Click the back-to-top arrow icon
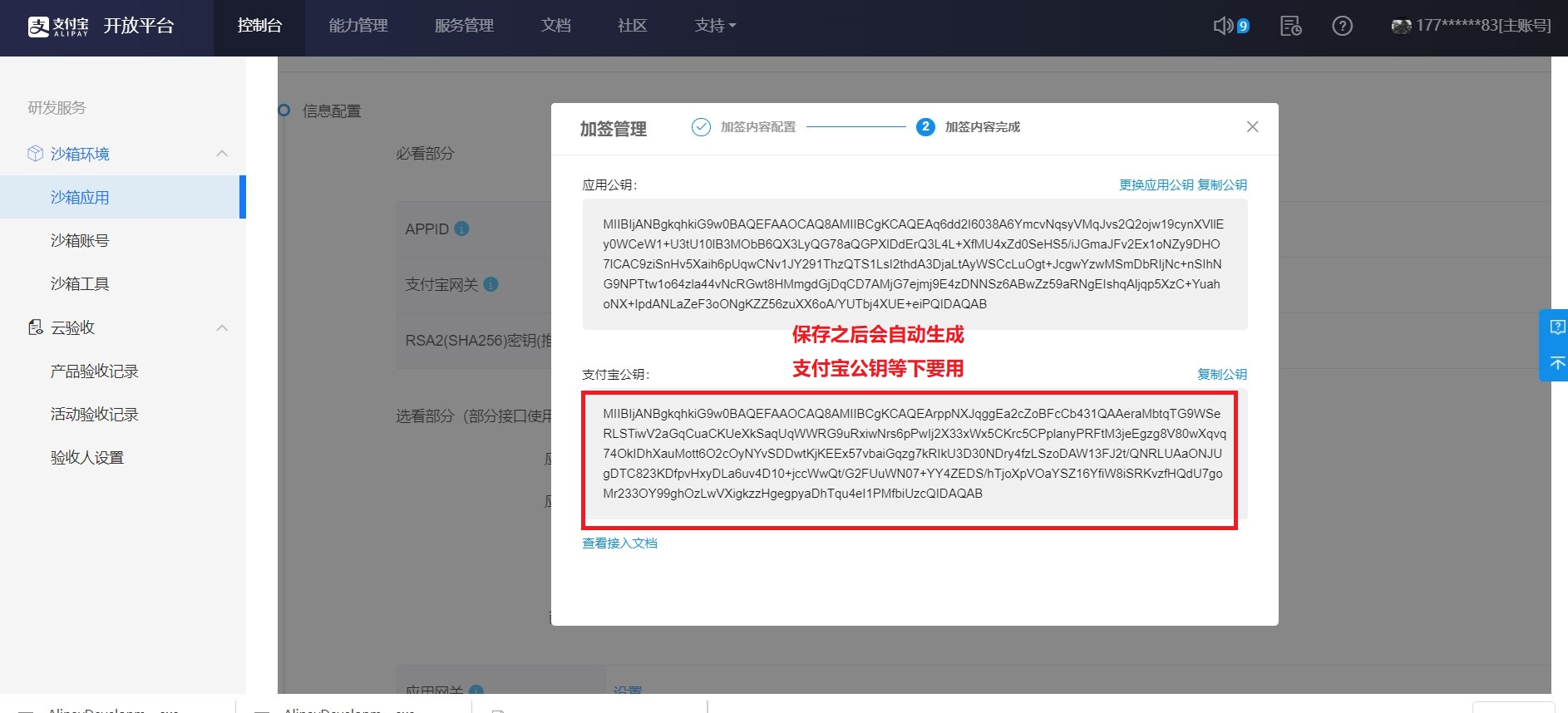 click(1557, 363)
